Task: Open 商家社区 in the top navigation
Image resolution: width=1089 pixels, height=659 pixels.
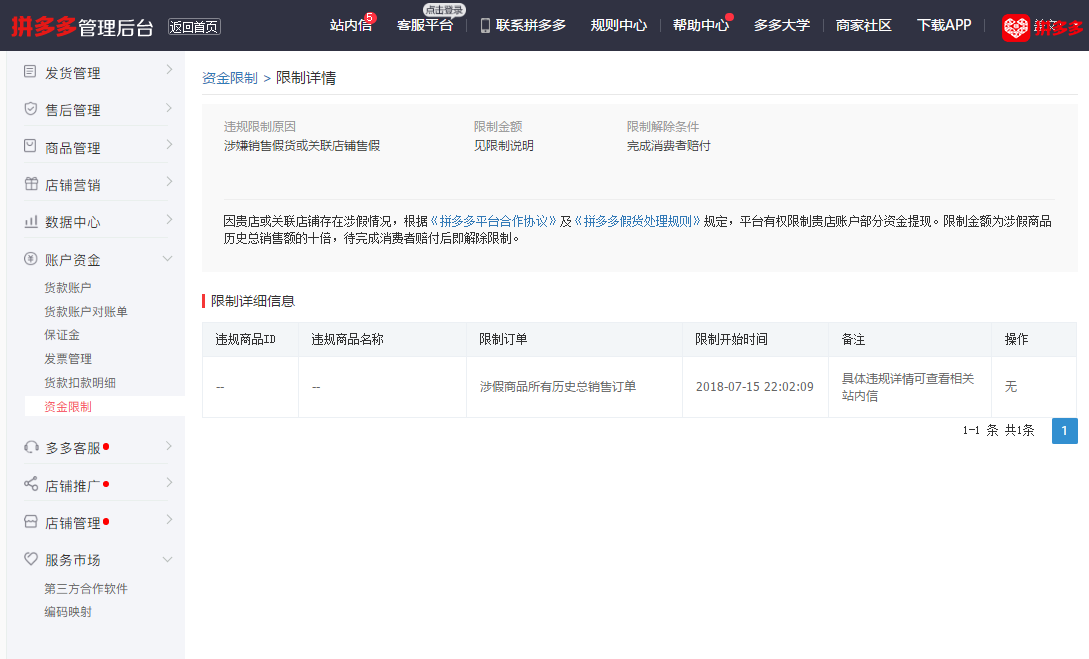Action: (x=863, y=26)
